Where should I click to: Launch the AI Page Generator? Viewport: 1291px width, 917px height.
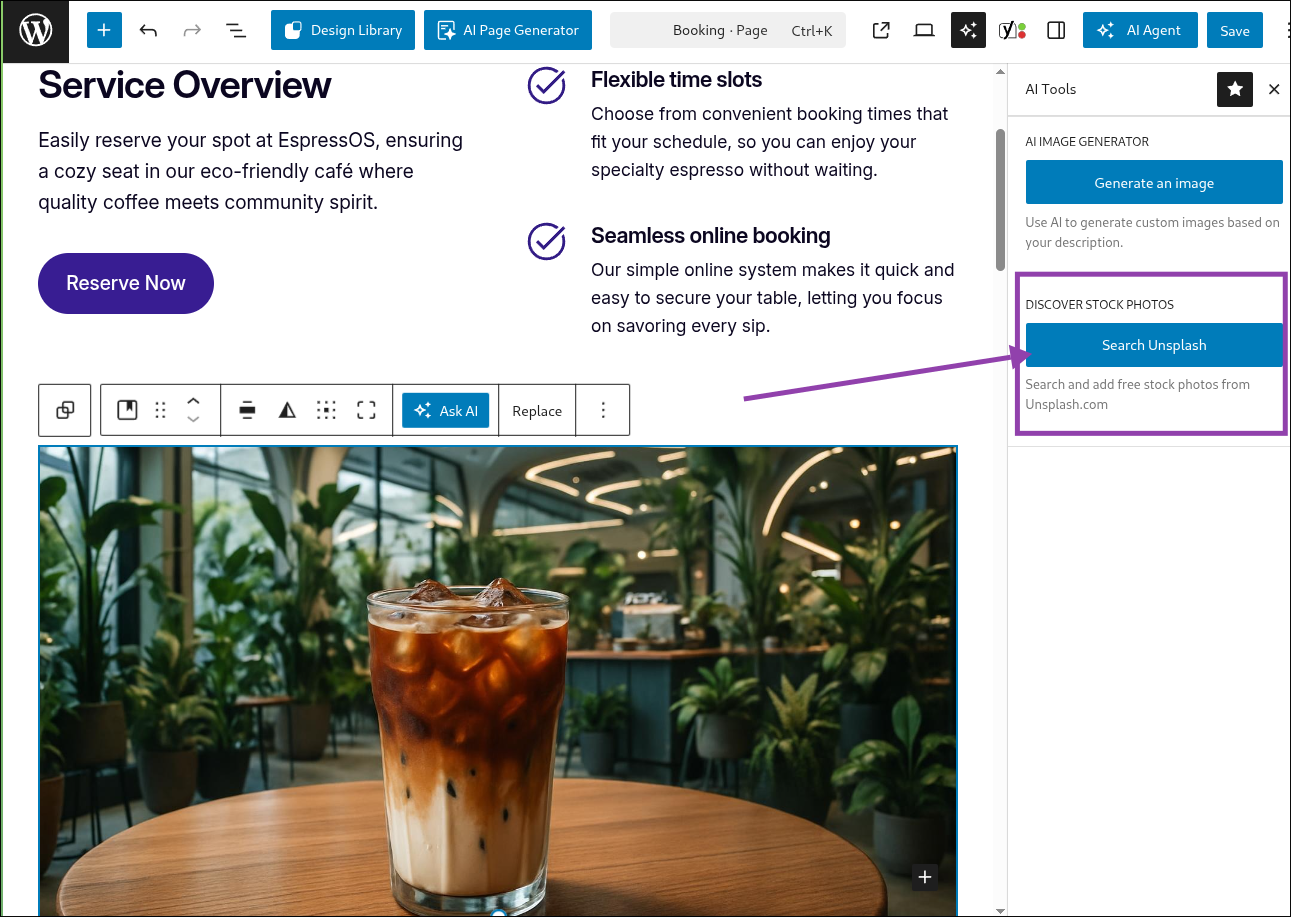(x=508, y=30)
